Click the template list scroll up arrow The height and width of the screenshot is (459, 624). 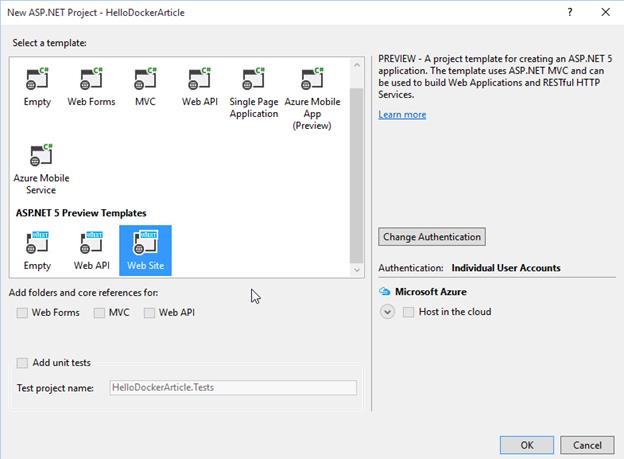point(357,65)
